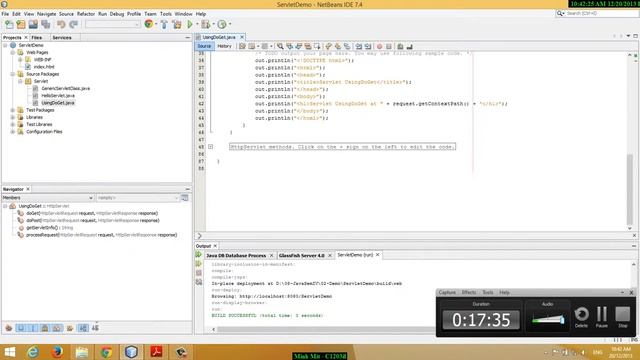Expand the WEB-INF folder node
The width and height of the screenshot is (640, 360).
pos(20,60)
